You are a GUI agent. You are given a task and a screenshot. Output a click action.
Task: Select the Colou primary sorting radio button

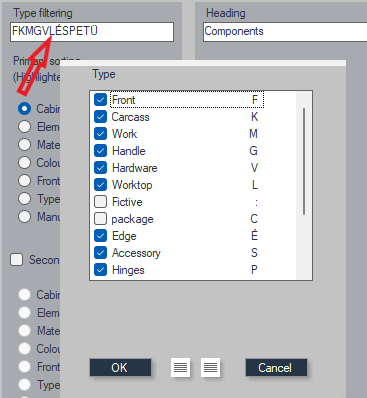[x=25, y=163]
